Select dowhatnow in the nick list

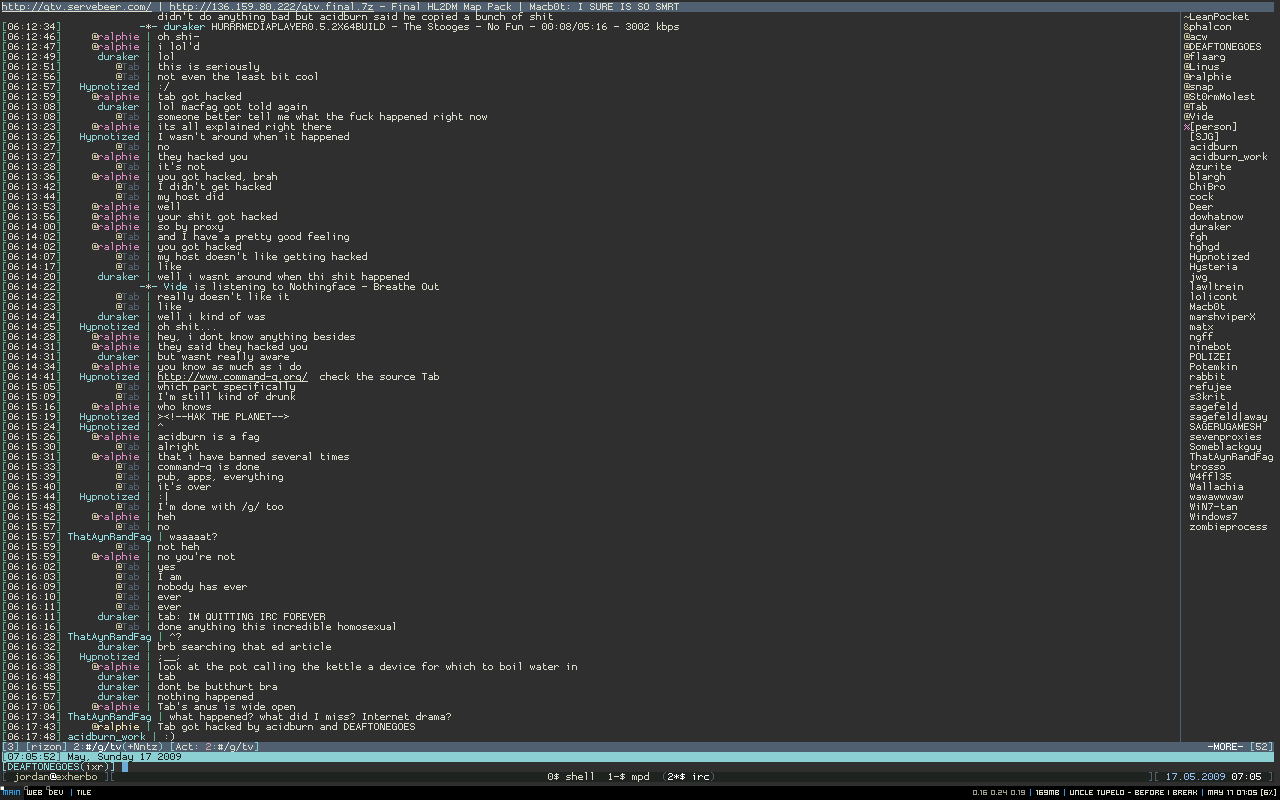click(1216, 217)
